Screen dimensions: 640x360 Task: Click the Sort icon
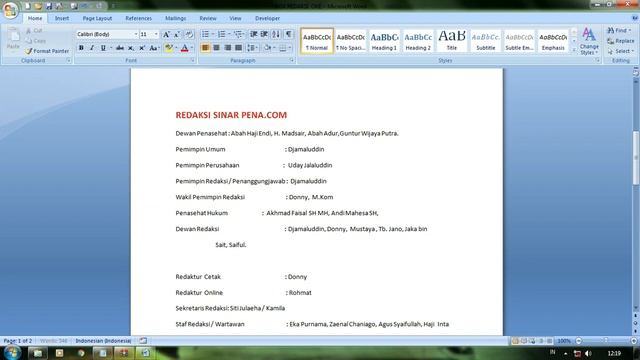point(276,34)
